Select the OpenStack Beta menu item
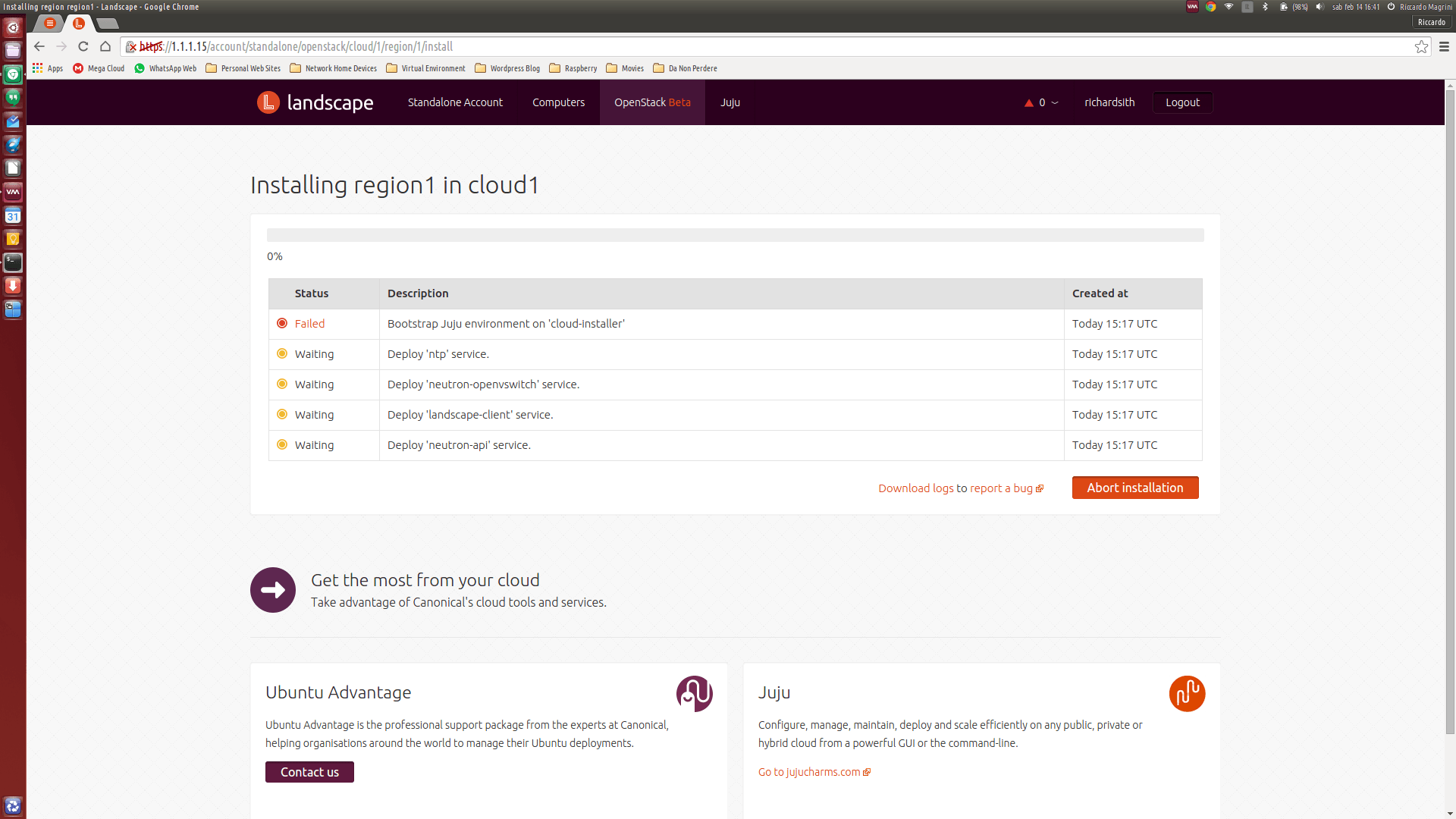 click(x=652, y=102)
